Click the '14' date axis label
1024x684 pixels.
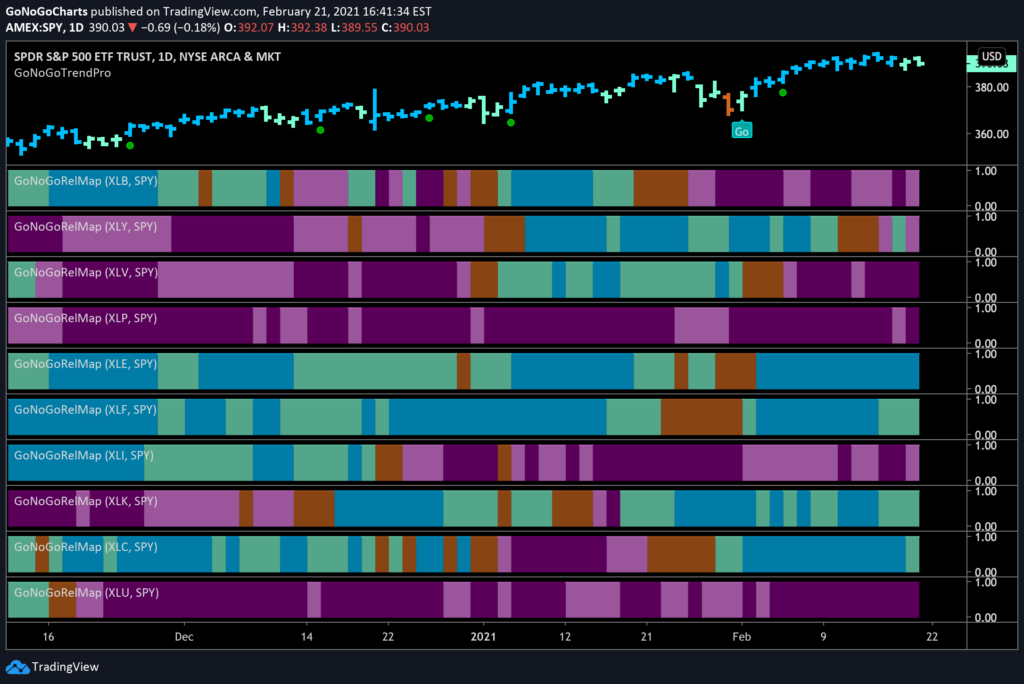(x=306, y=637)
